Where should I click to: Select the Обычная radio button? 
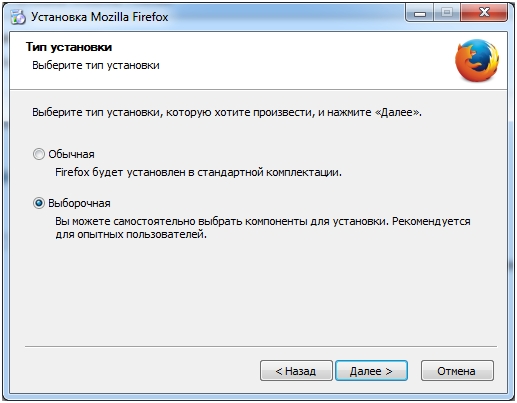point(39,154)
